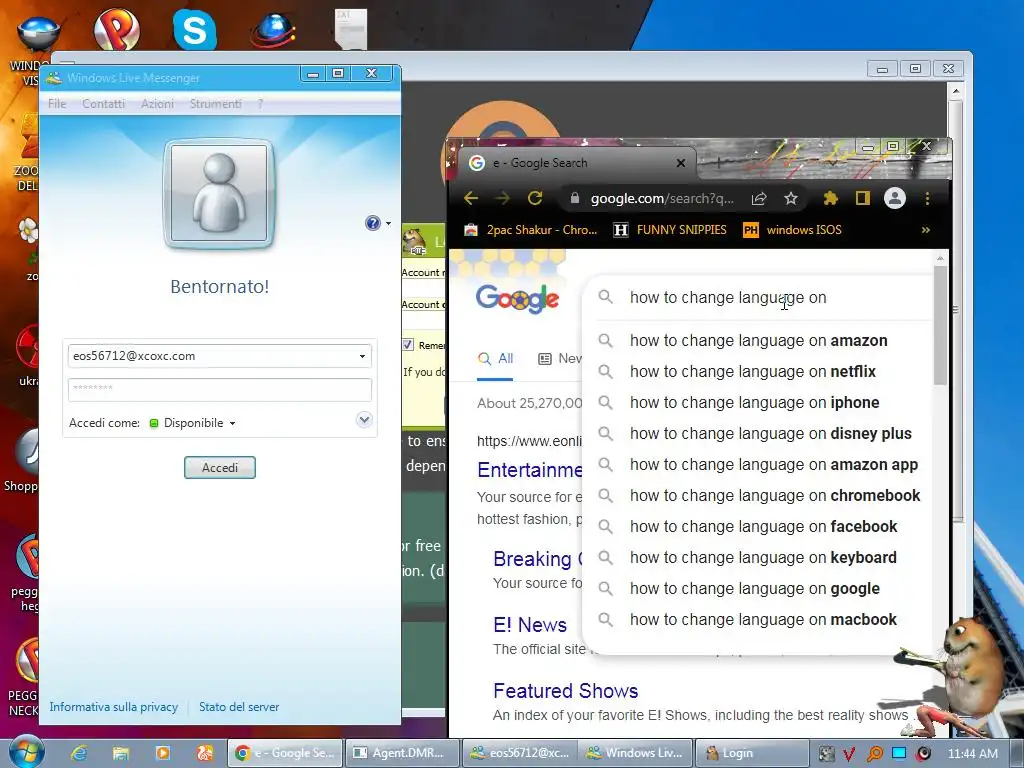This screenshot has height=768, width=1024.
Task: Click the Accedi sign-in button
Action: (x=219, y=468)
